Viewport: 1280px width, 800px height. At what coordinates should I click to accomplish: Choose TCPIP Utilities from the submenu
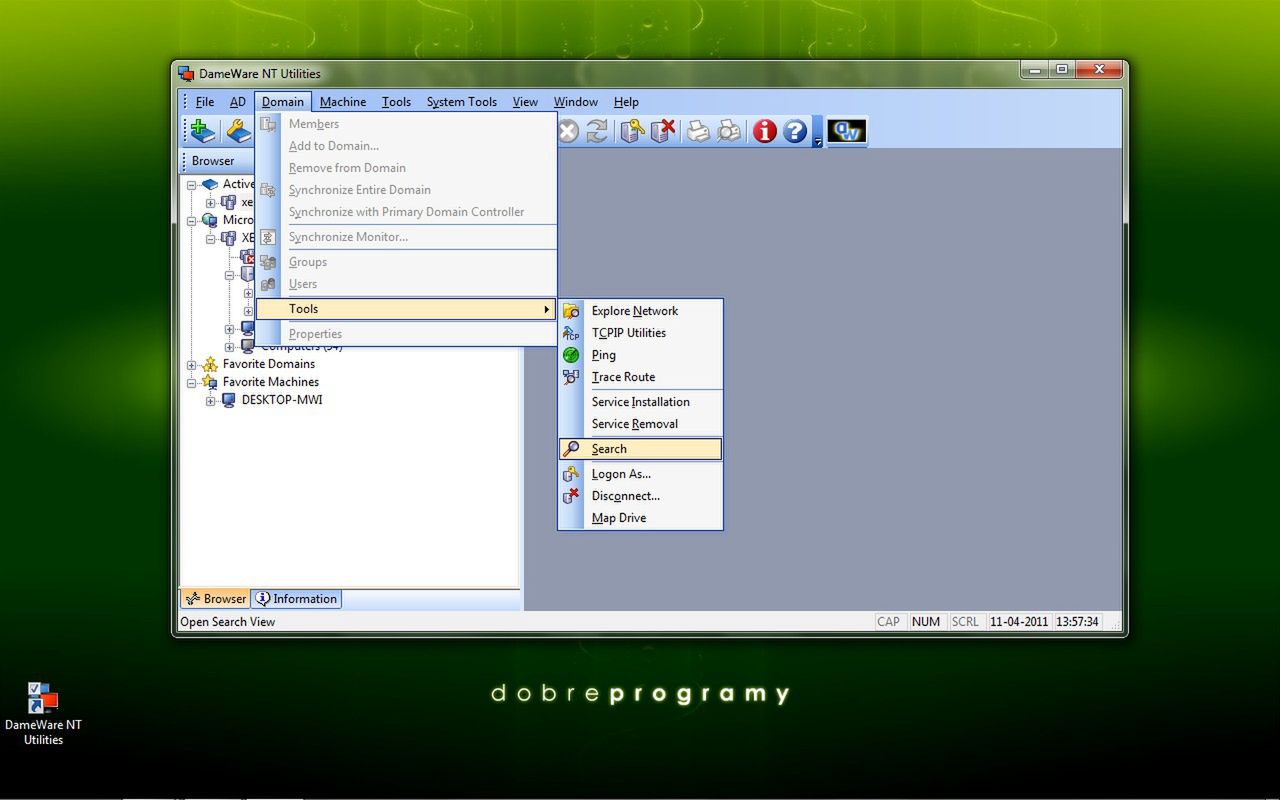click(640, 333)
